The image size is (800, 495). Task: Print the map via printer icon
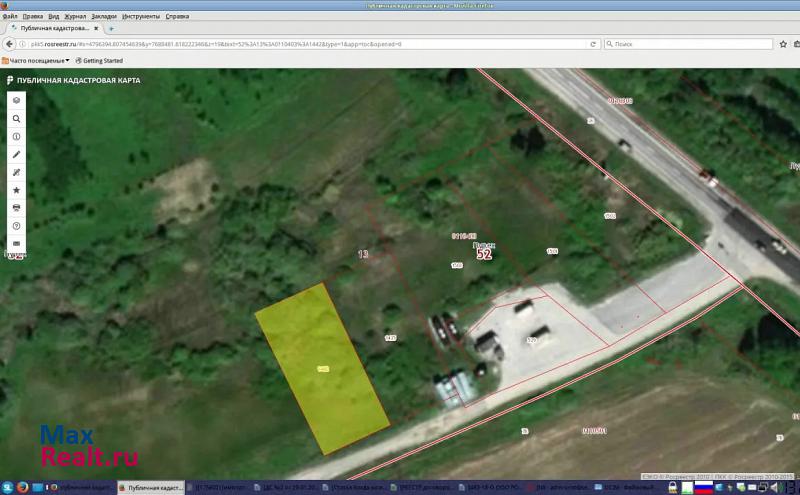pyautogui.click(x=17, y=207)
